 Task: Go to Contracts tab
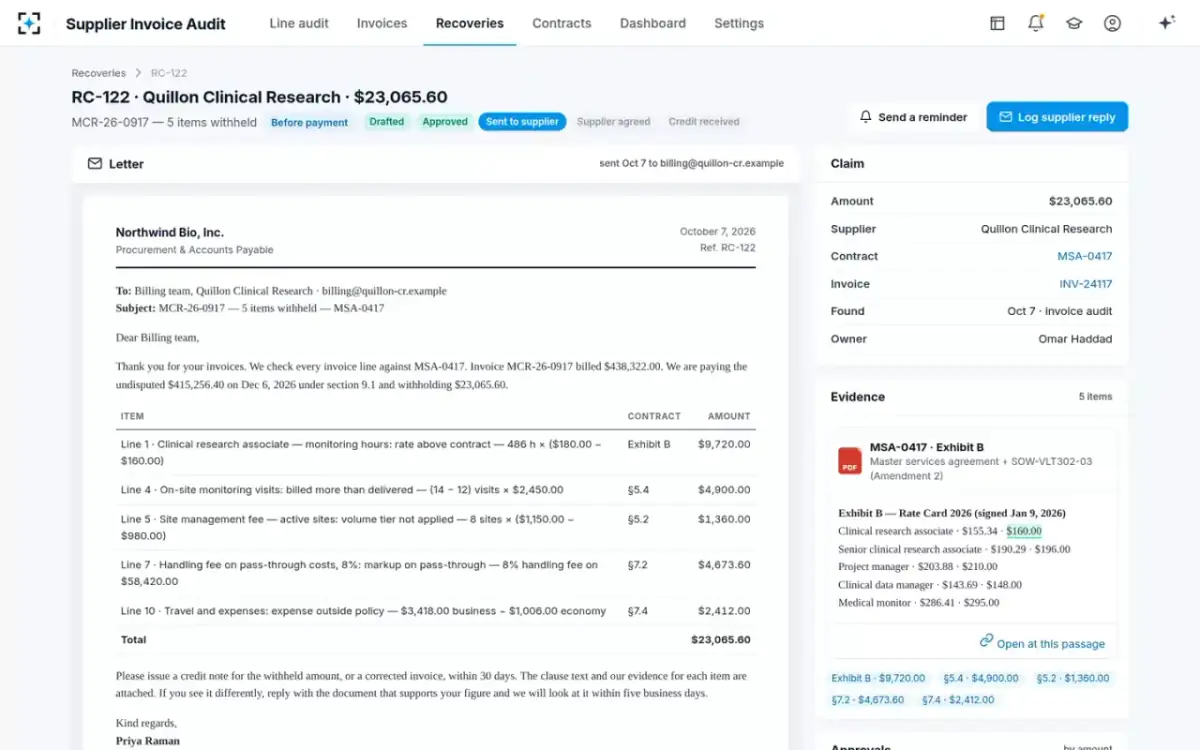tap(562, 23)
